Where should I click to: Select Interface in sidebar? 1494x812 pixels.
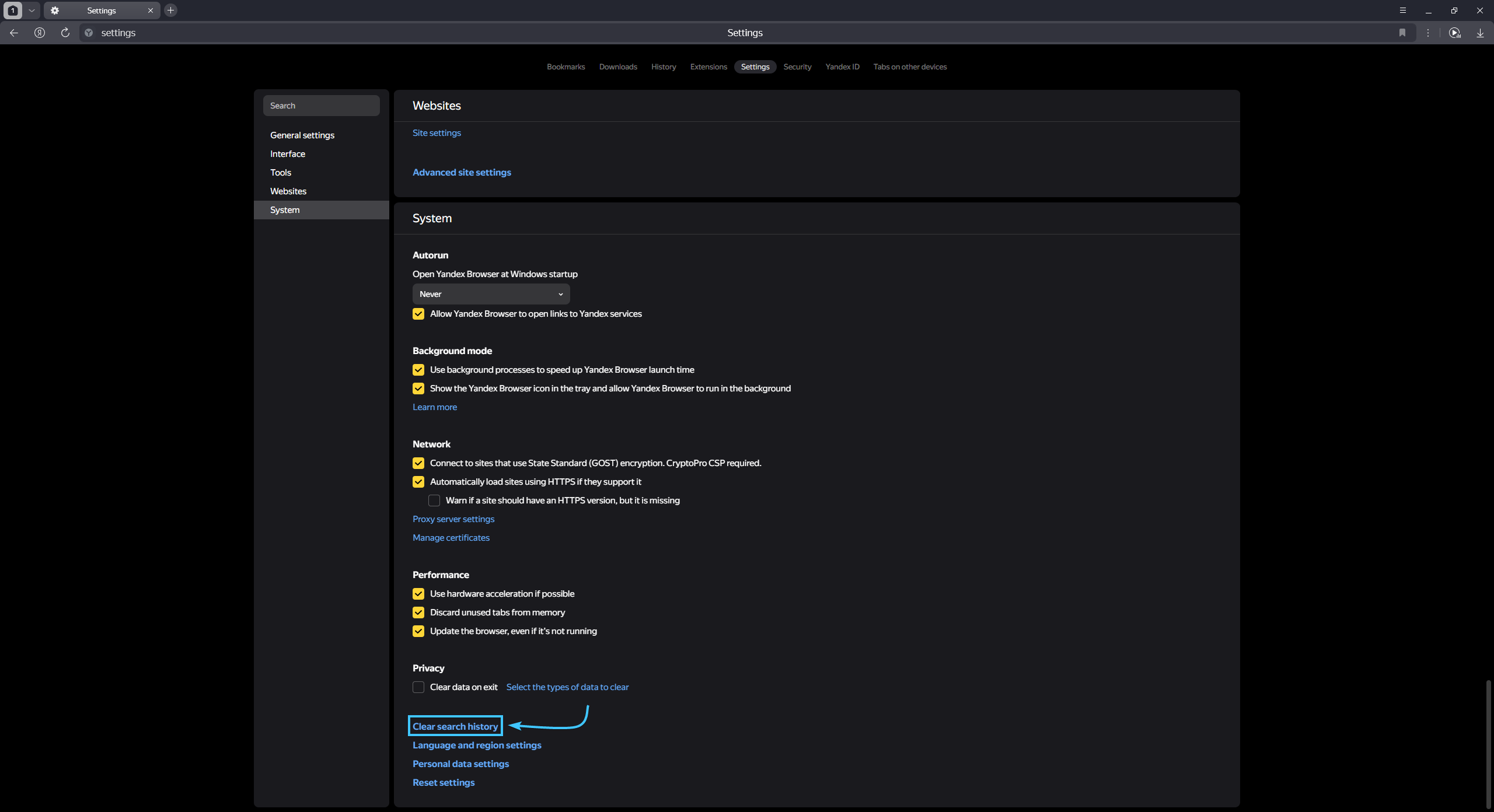pos(321,153)
